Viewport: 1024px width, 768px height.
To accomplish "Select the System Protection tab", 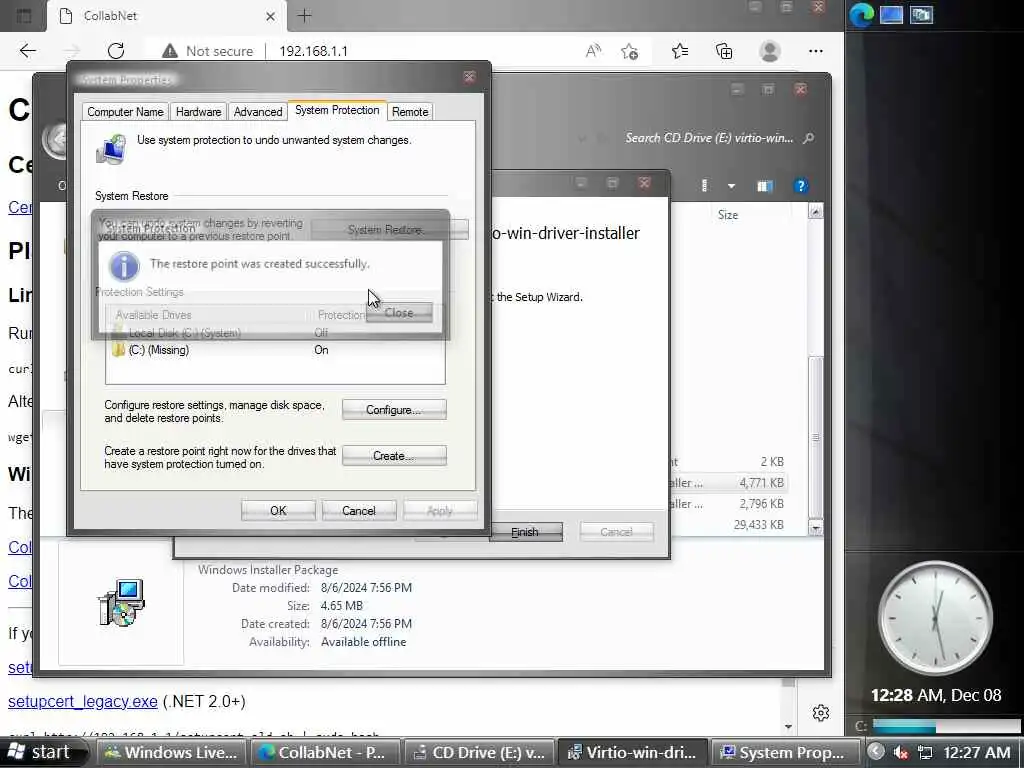I will 337,110.
